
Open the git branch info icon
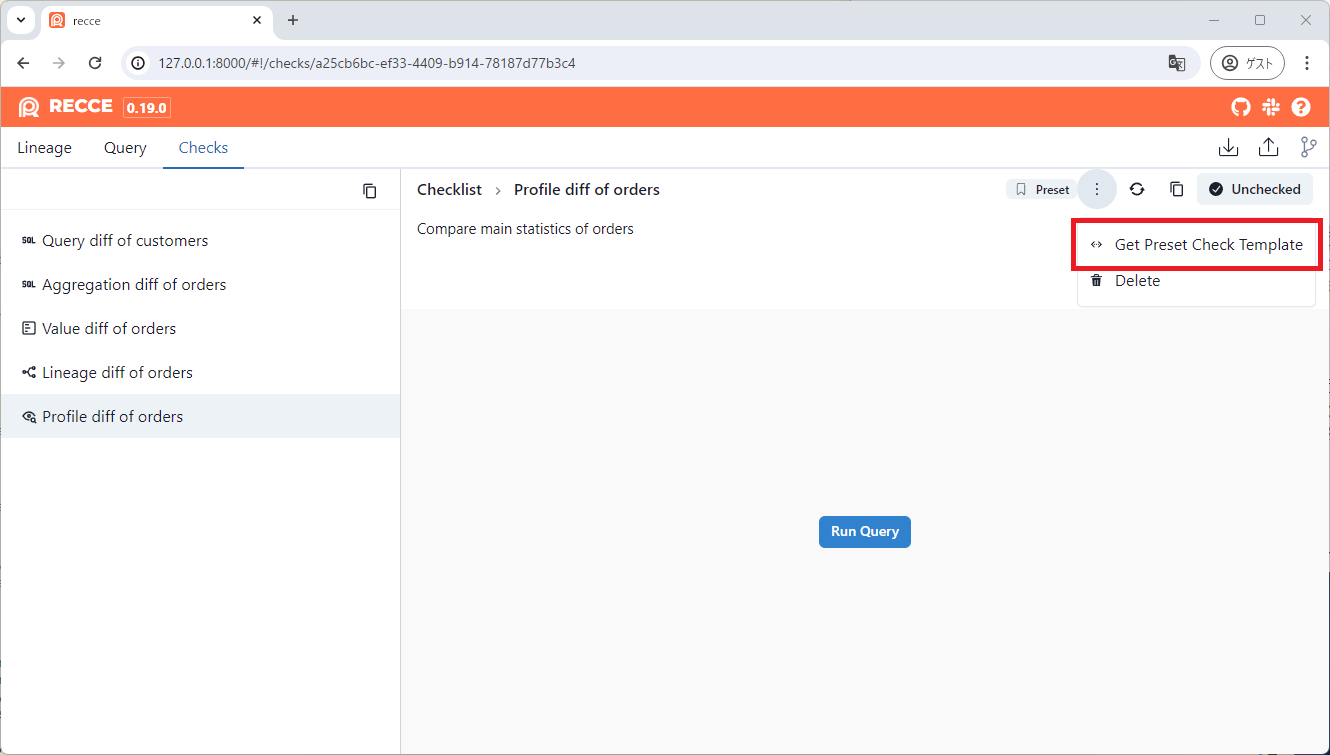coord(1308,148)
